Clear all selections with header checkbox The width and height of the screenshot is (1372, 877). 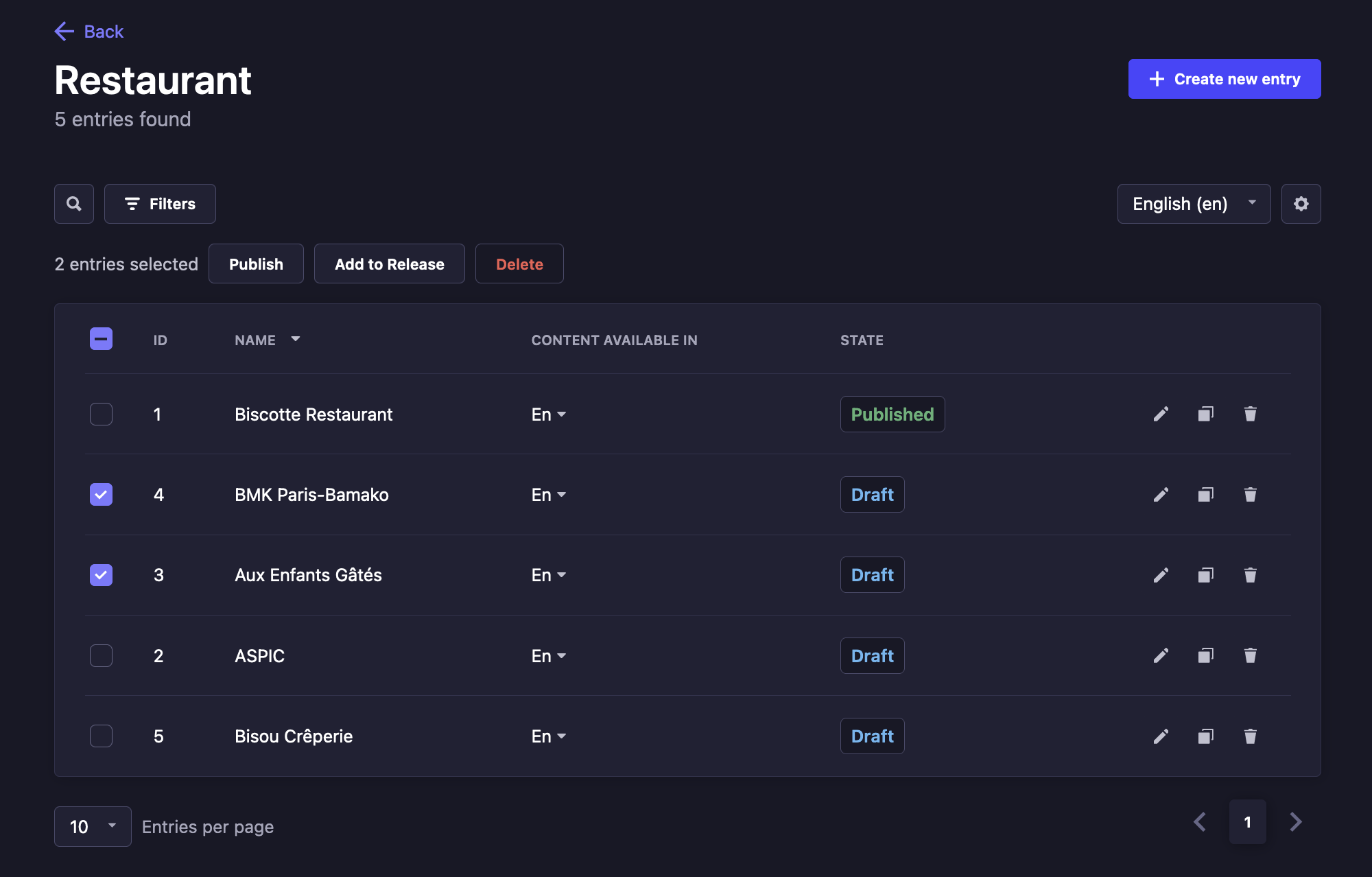click(x=101, y=338)
